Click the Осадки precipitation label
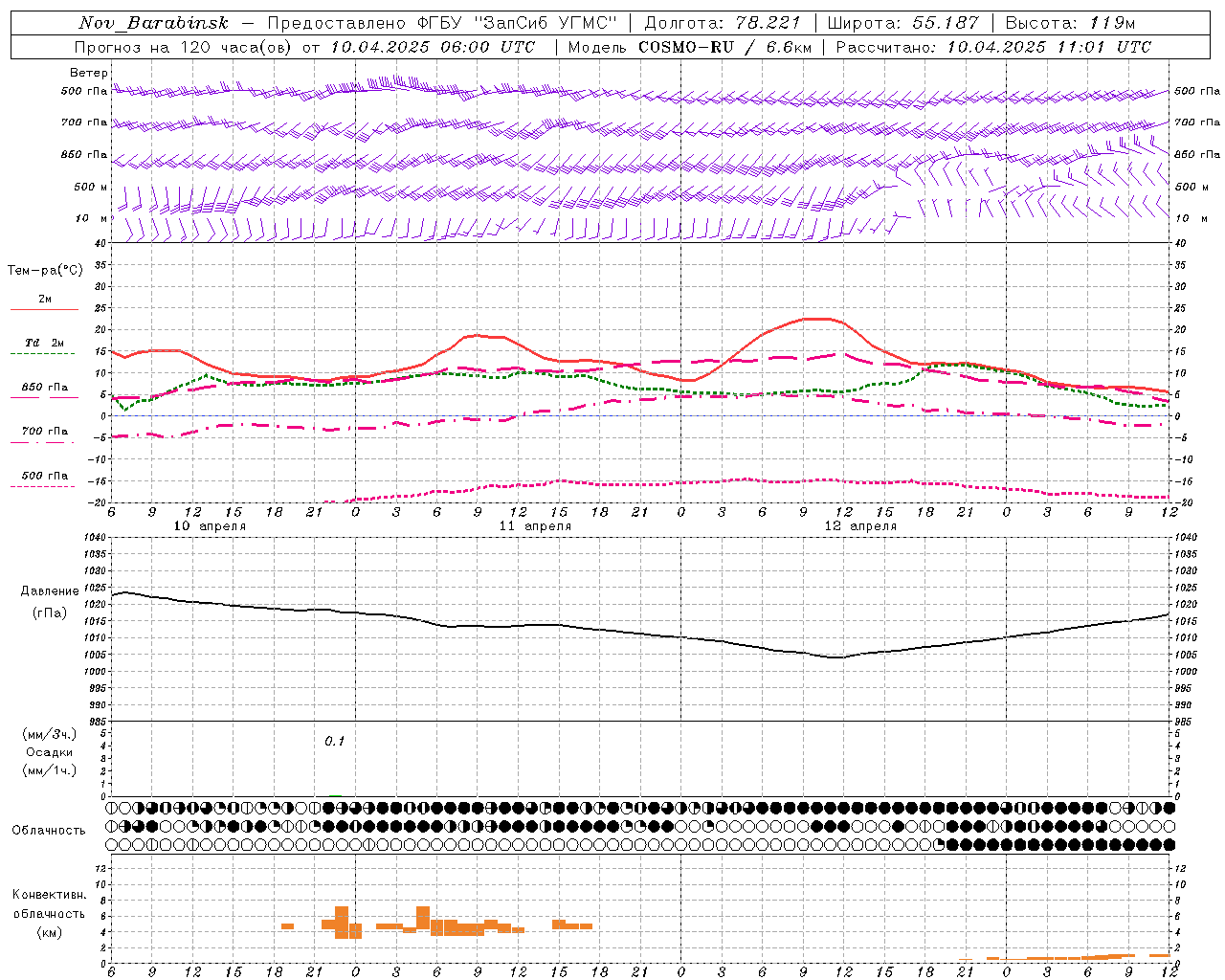The width and height of the screenshot is (1225, 980). point(50,752)
